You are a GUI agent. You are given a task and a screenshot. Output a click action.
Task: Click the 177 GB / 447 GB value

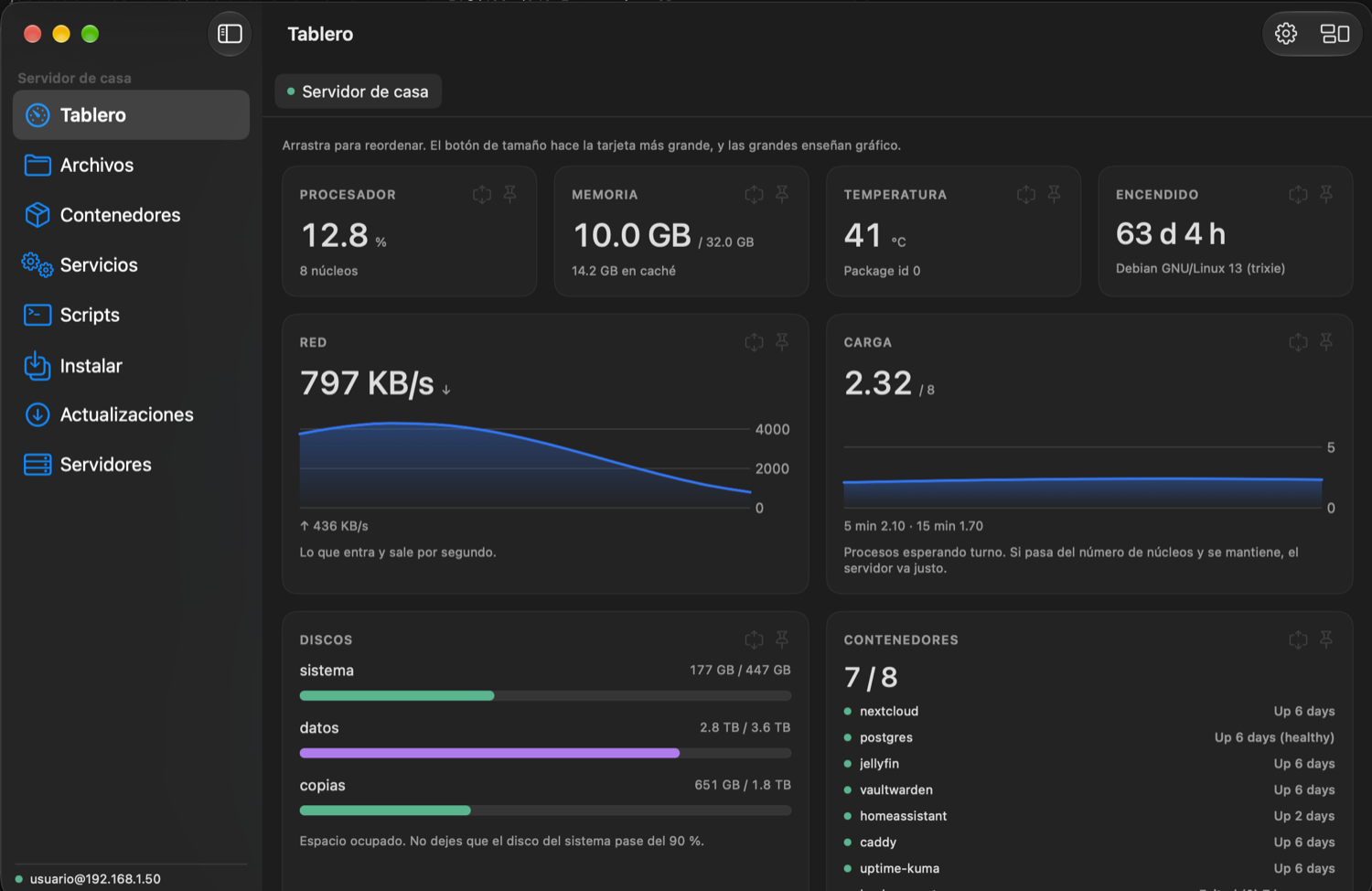click(740, 670)
